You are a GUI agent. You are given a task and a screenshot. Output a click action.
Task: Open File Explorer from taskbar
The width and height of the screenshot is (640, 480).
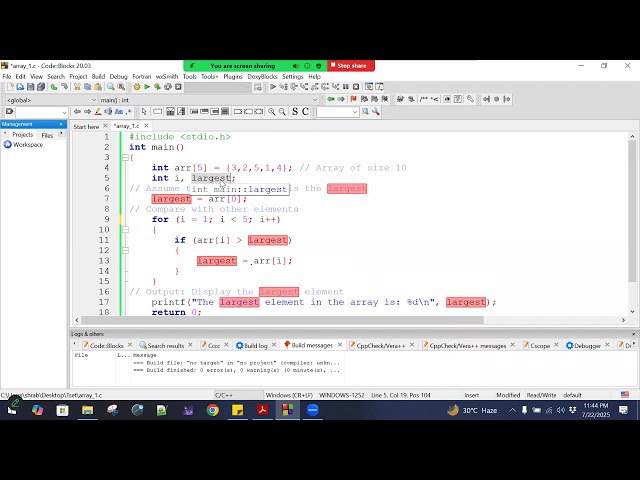tap(87, 410)
